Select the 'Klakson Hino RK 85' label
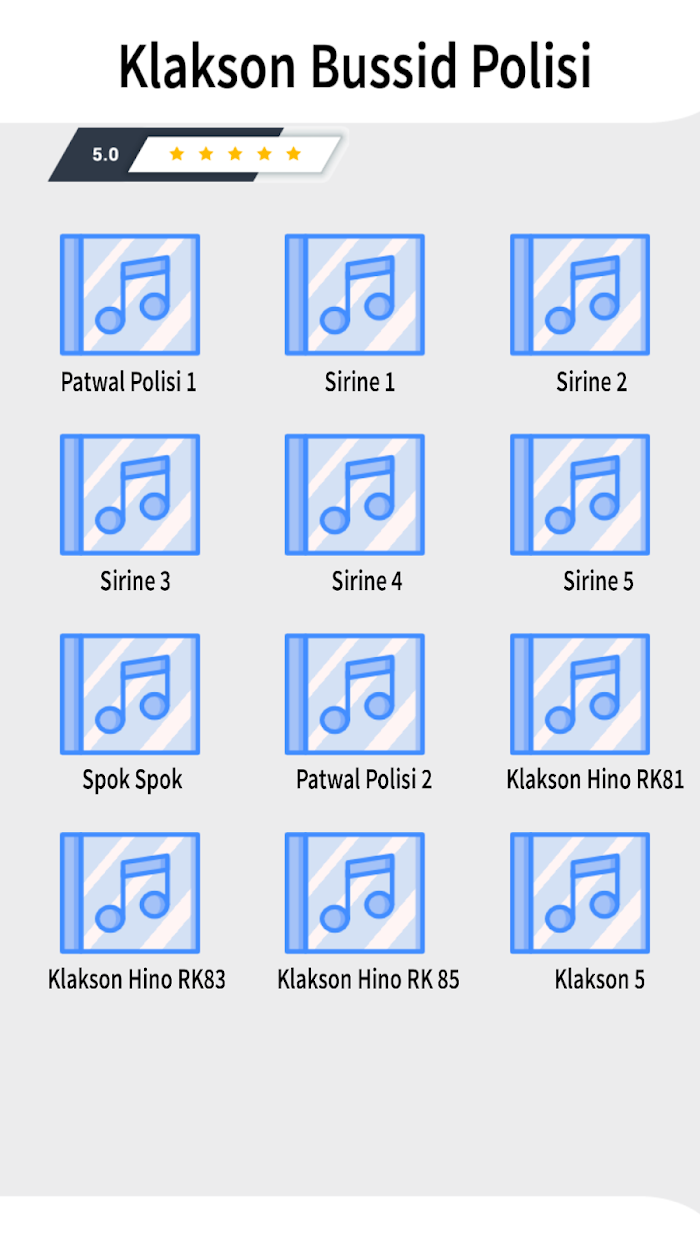Viewport: 700px width, 1244px height. (368, 979)
